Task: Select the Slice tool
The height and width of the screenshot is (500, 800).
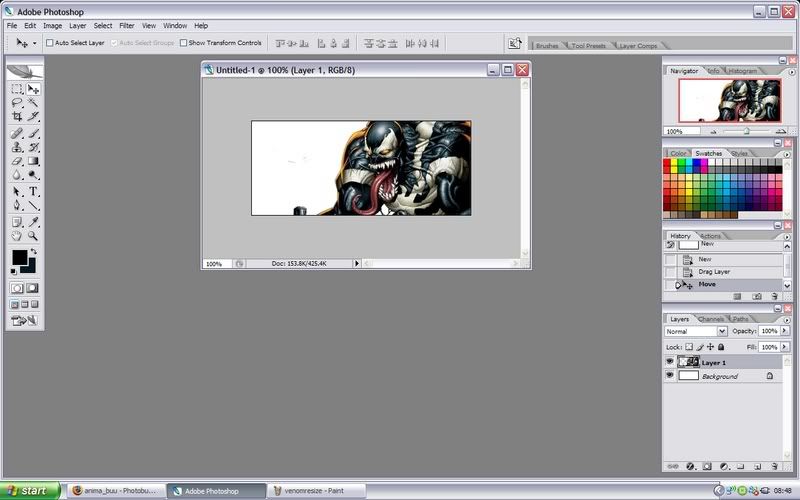Action: (x=33, y=116)
